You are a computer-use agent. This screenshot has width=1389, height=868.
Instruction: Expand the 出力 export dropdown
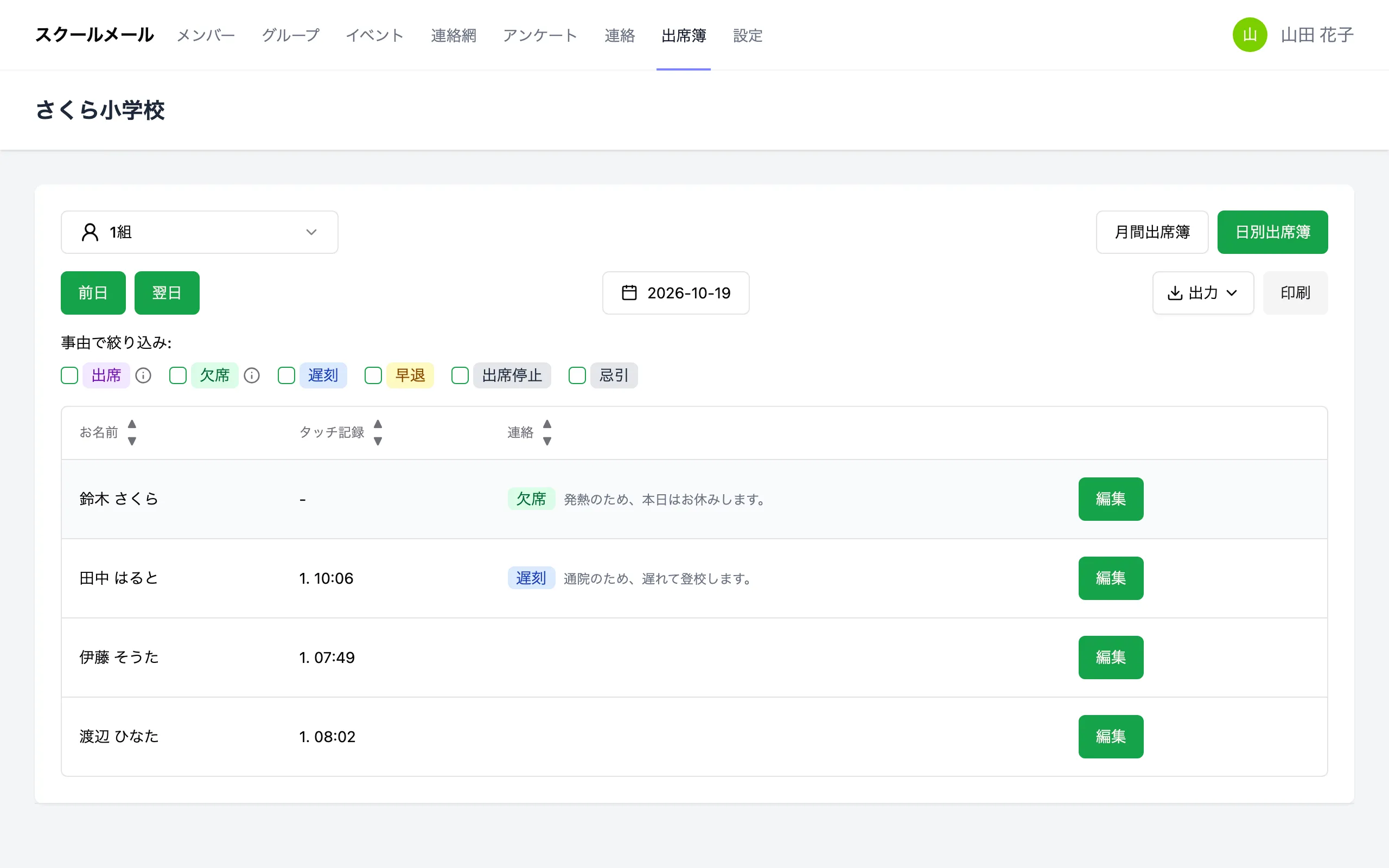(1203, 293)
